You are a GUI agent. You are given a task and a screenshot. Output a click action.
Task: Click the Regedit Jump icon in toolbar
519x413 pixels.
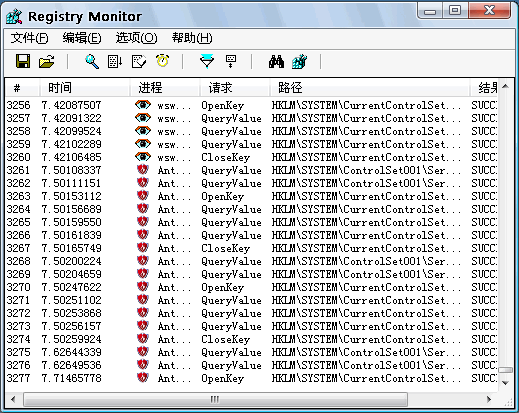coord(299,61)
